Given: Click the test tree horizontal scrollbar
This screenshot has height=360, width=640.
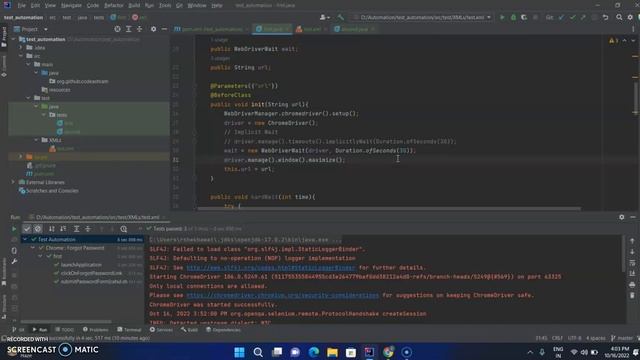Looking at the screenshot, I should tap(66, 322).
